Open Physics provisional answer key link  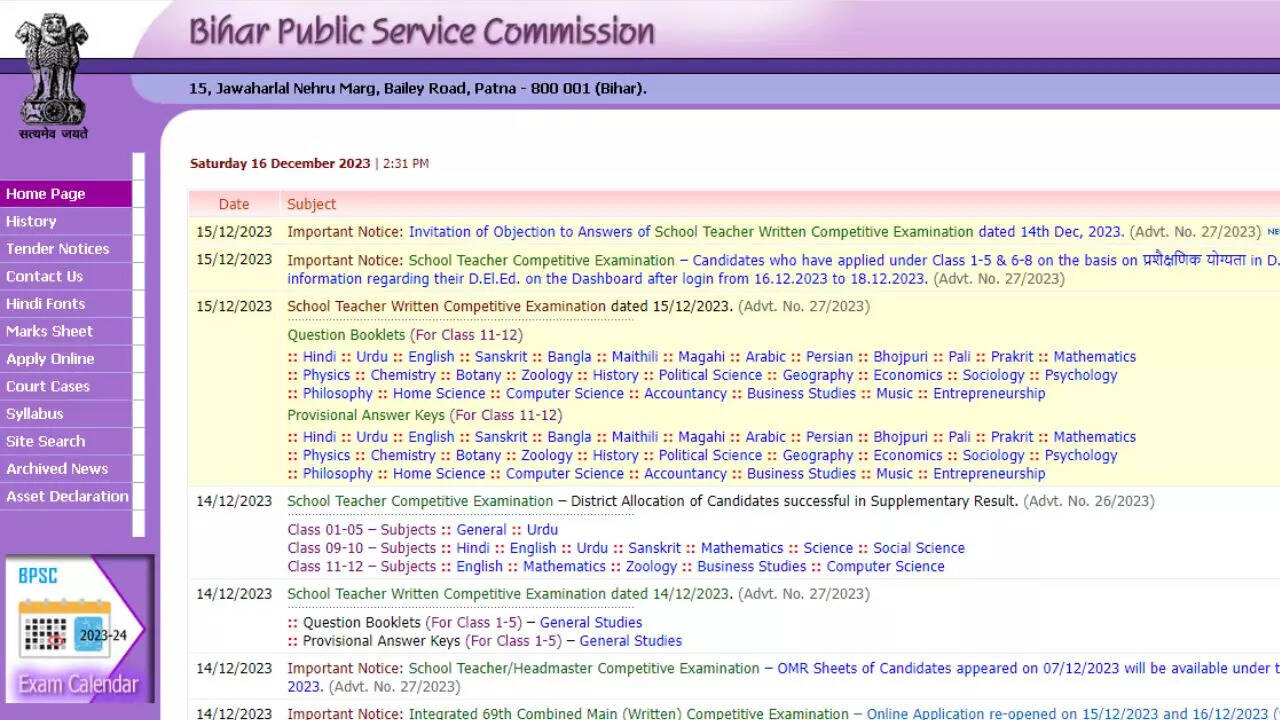click(326, 455)
